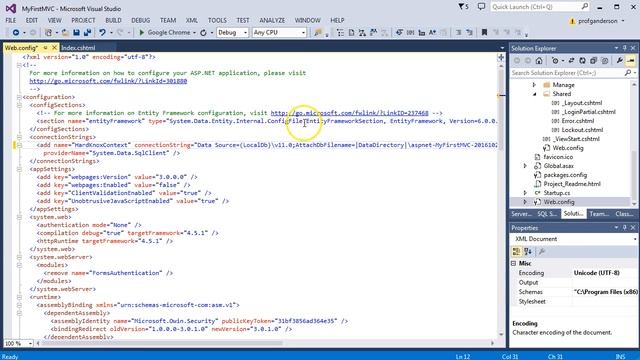The image size is (640, 360).
Task: Click the Solution Explorer search magnifier icon
Action: 628,73
